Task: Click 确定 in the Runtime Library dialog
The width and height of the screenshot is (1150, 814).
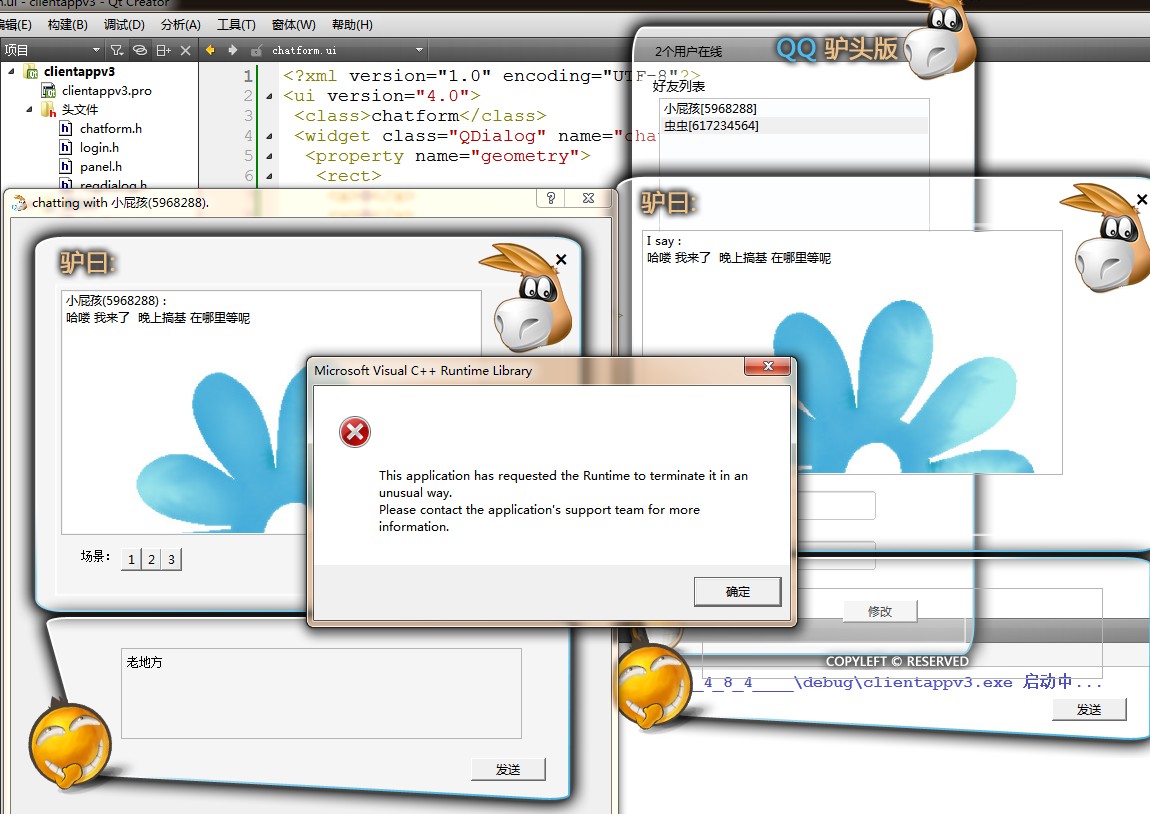Action: pos(738,592)
